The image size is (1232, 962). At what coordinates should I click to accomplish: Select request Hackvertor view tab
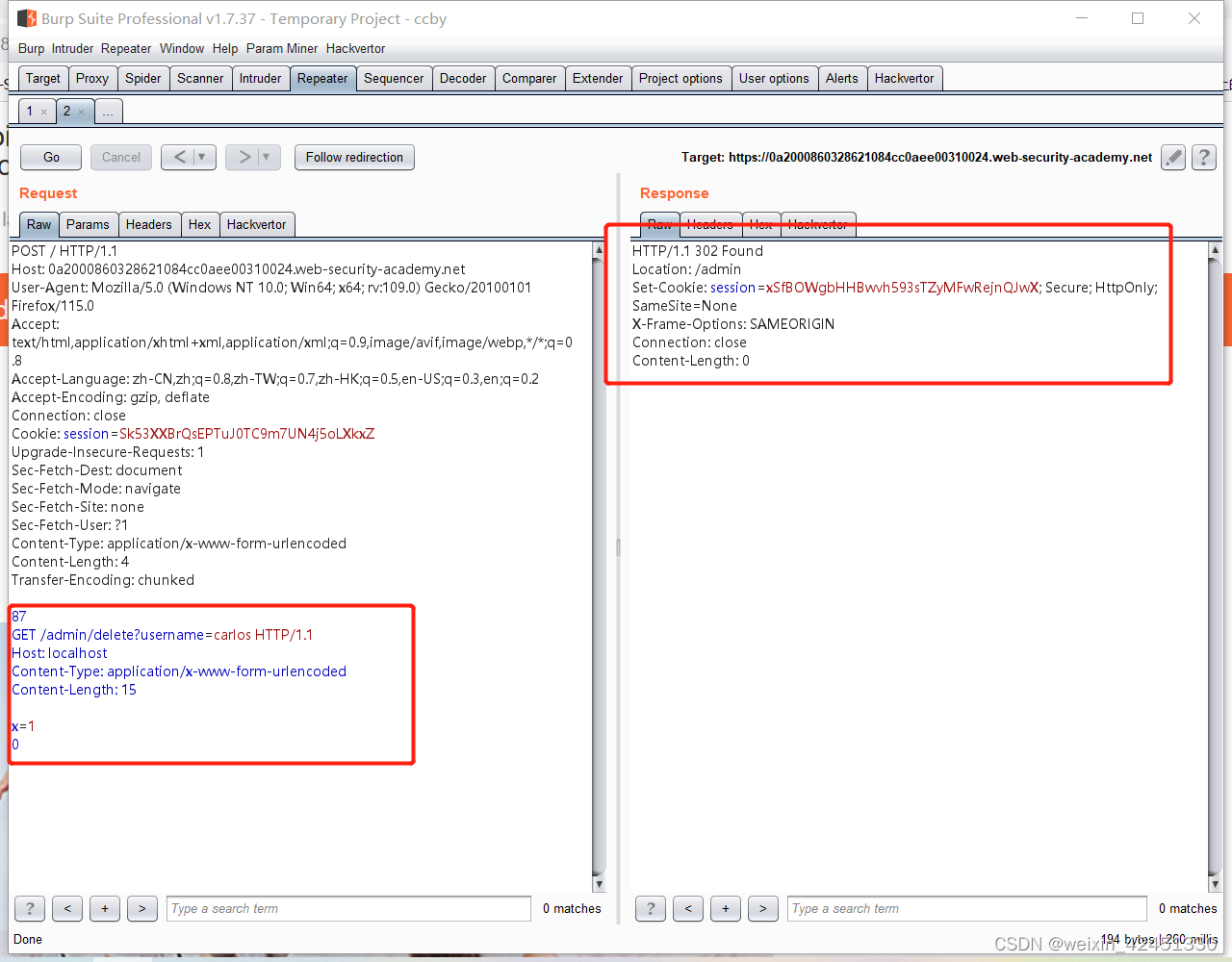pyautogui.click(x=257, y=224)
